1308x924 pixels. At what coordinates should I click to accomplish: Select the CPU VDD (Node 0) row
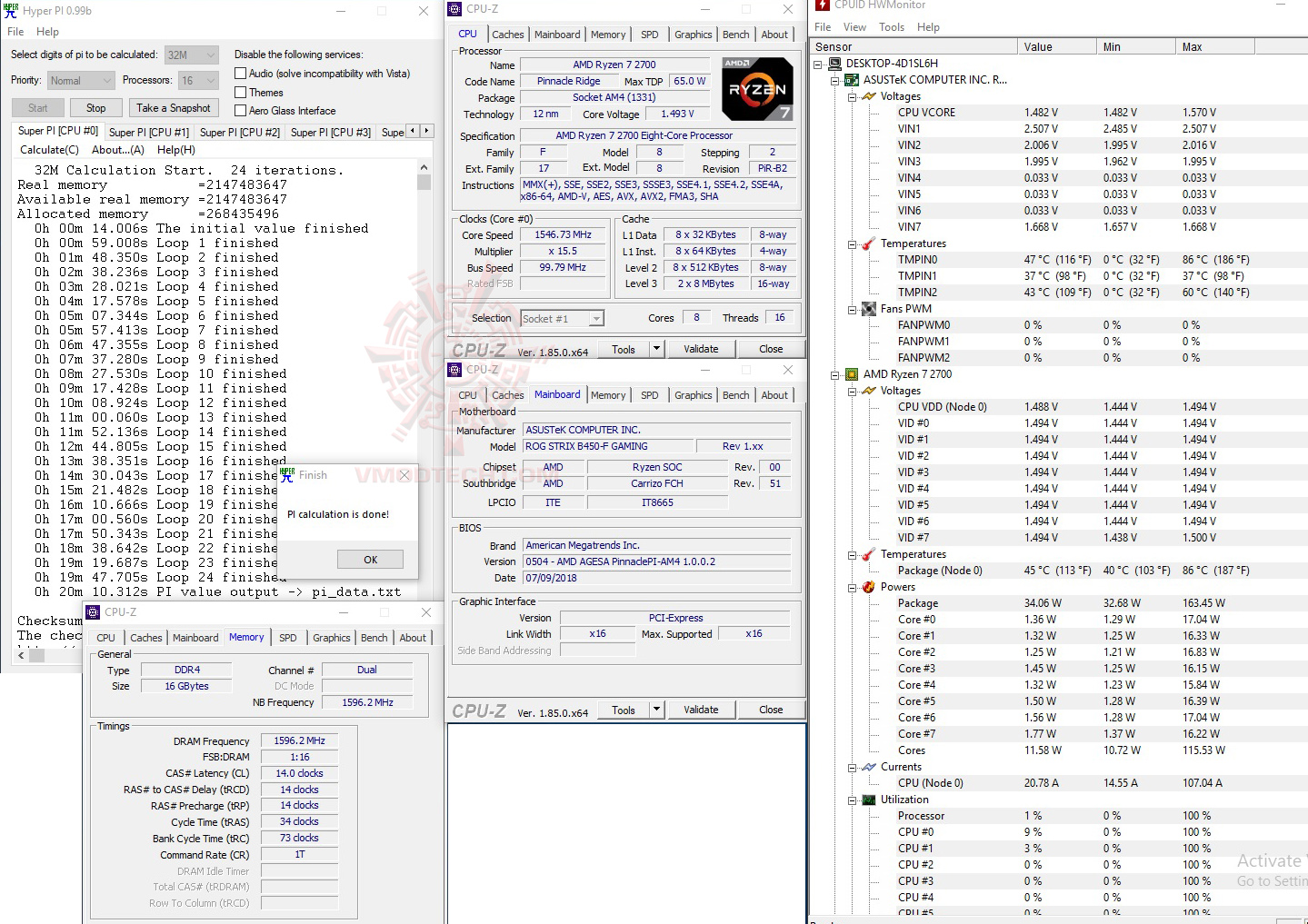tap(1059, 407)
